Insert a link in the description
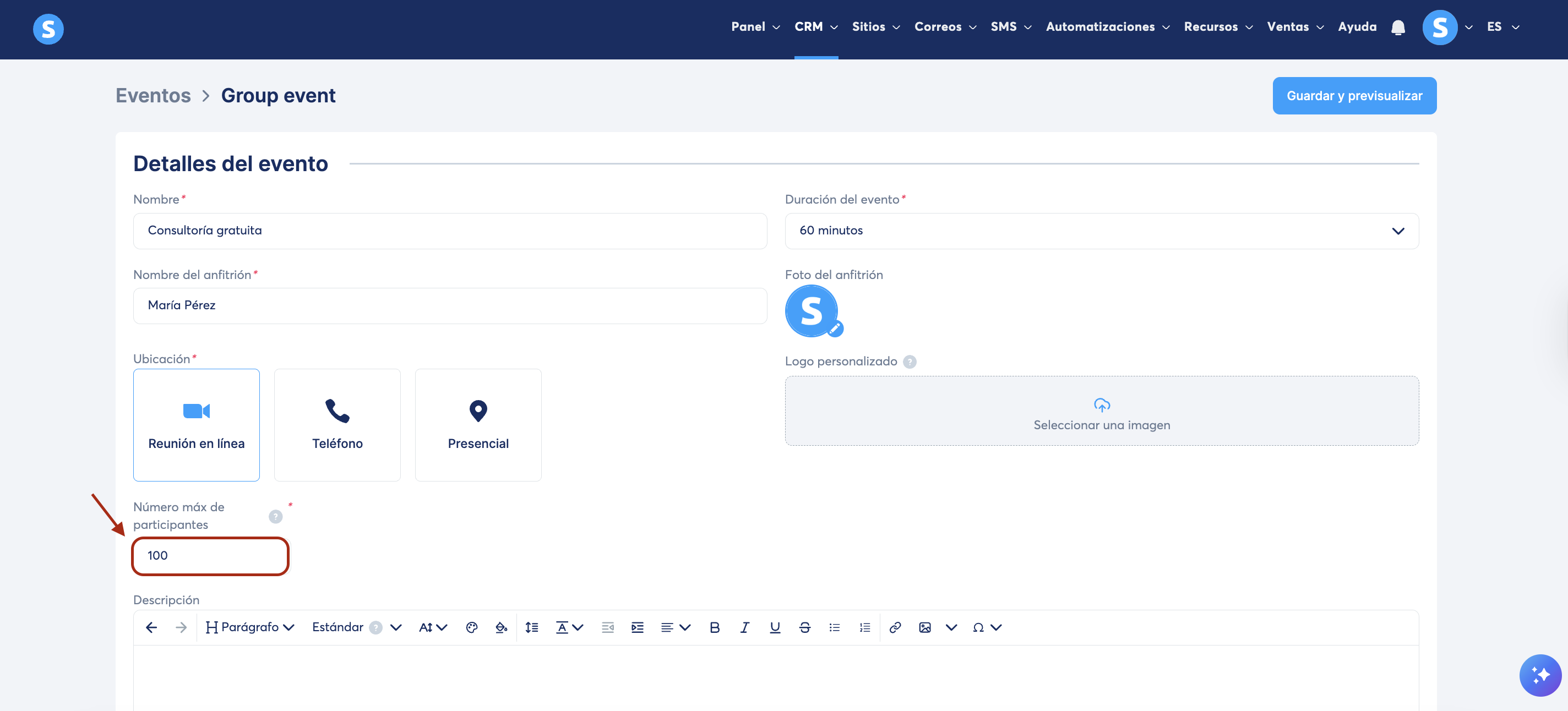Image resolution: width=1568 pixels, height=711 pixels. pos(895,628)
